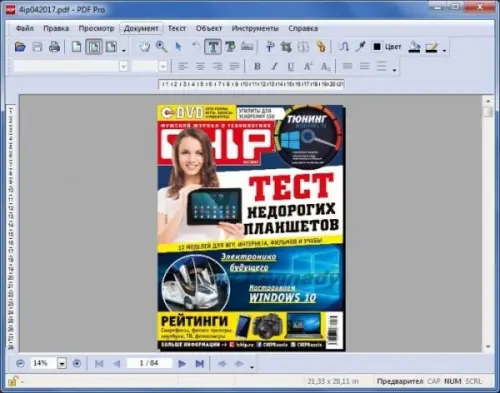Zoom out with the minus button
The height and width of the screenshot is (393, 500).
(x=20, y=363)
